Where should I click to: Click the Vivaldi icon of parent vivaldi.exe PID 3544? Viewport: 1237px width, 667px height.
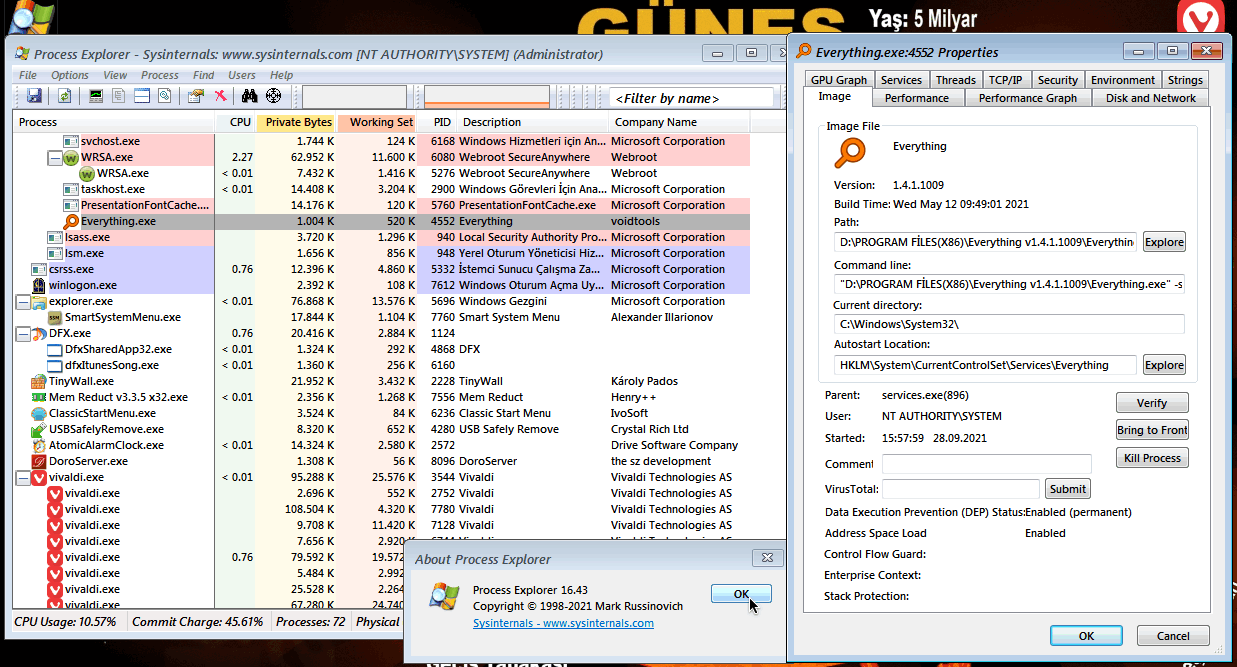click(39, 477)
